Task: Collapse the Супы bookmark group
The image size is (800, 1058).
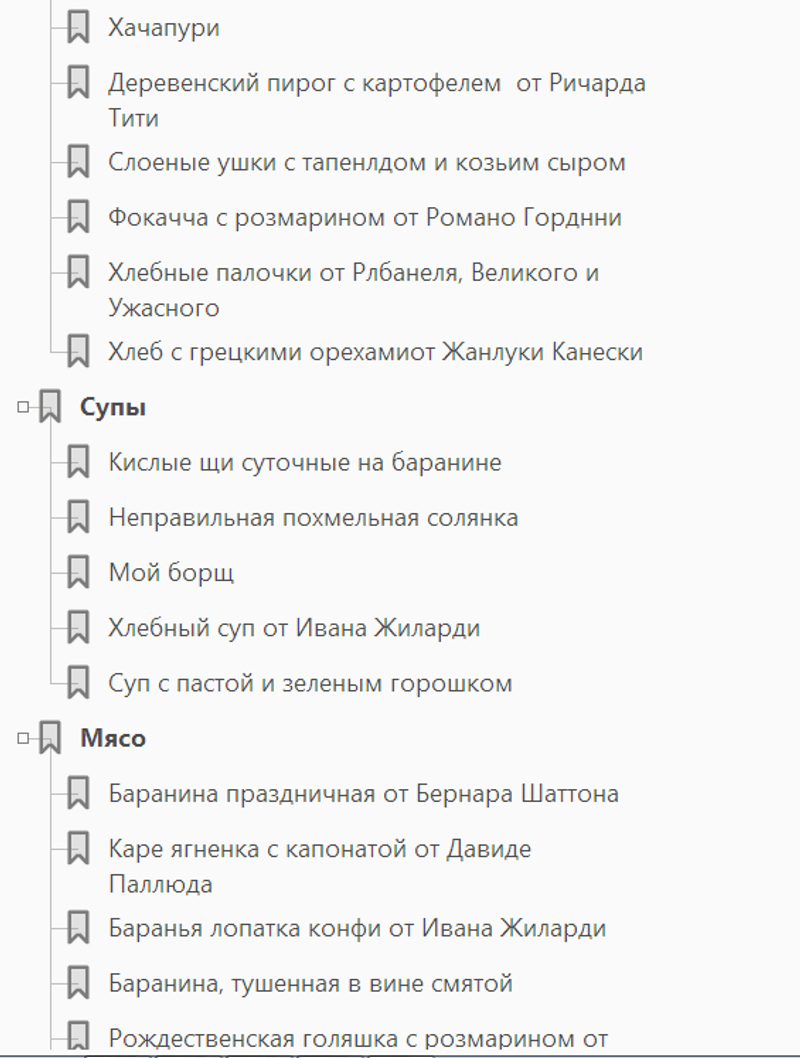Action: (x=23, y=407)
